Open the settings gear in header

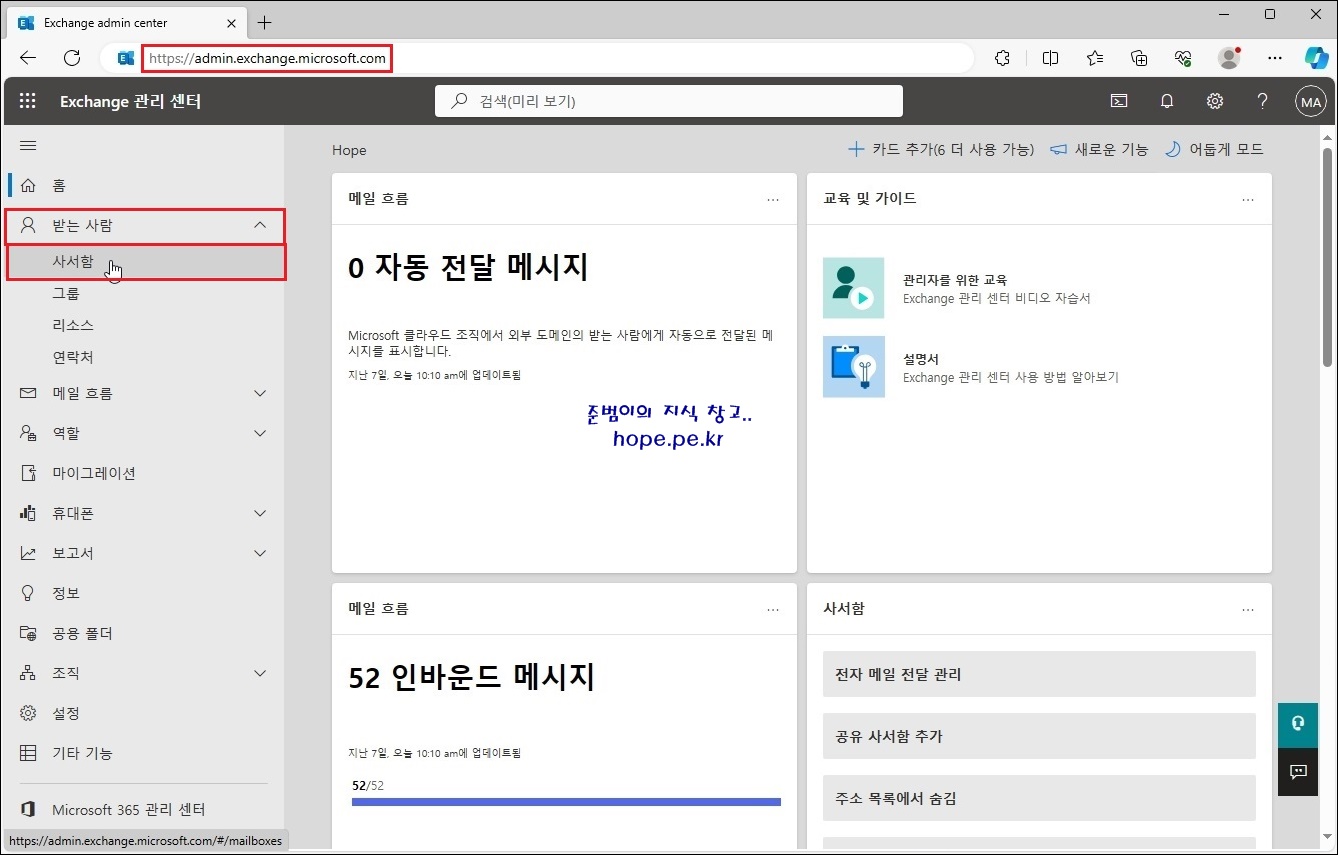[1215, 101]
